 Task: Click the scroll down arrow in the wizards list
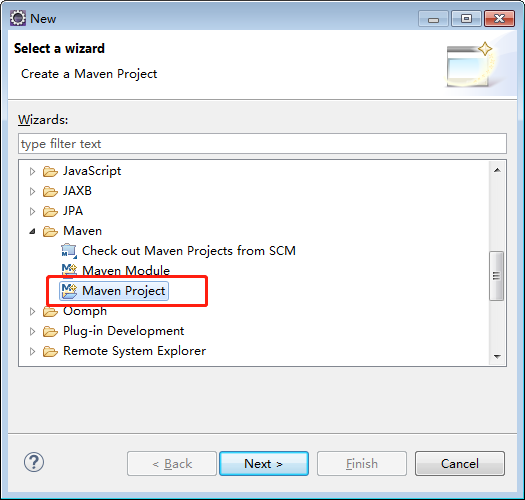pyautogui.click(x=497, y=356)
